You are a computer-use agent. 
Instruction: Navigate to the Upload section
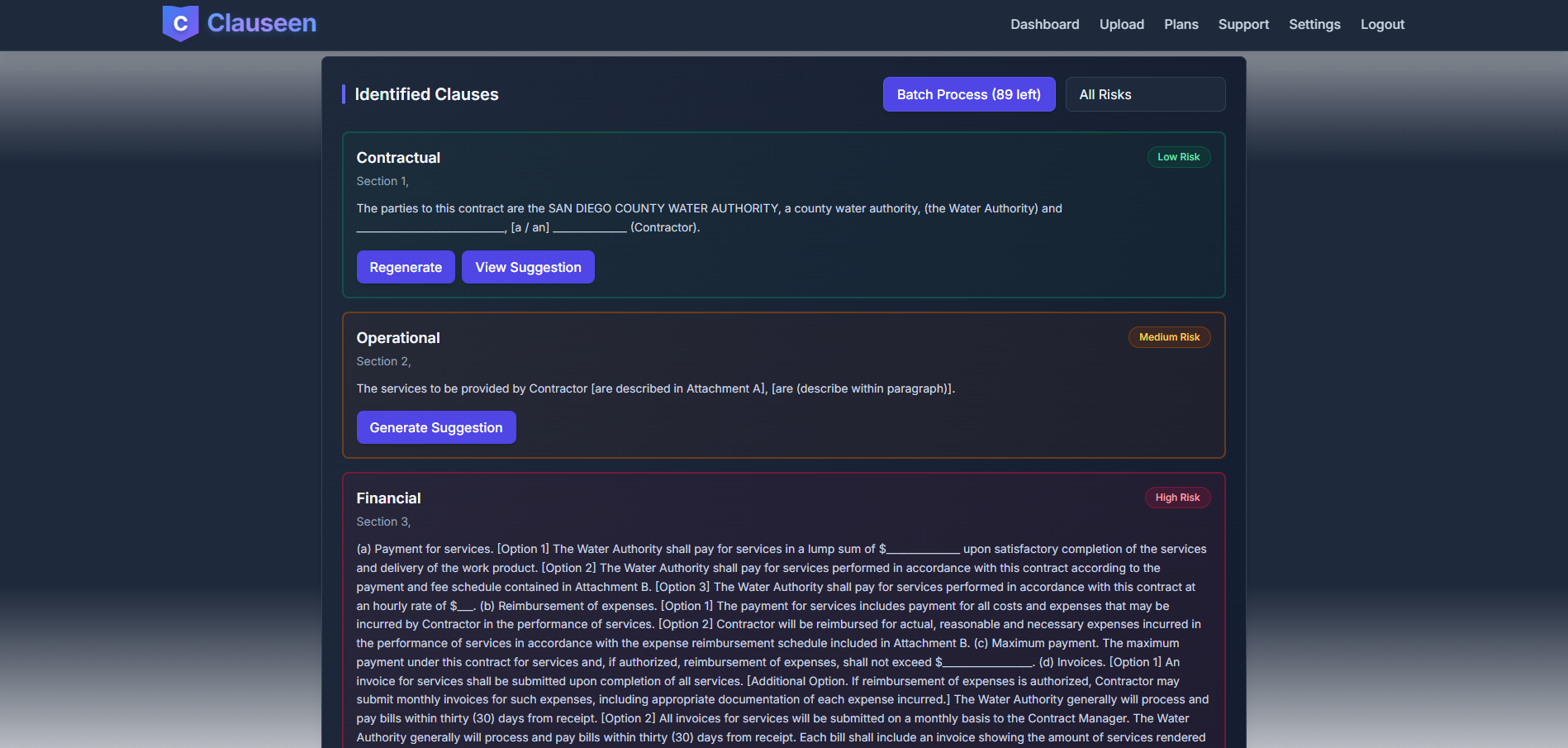coord(1121,24)
